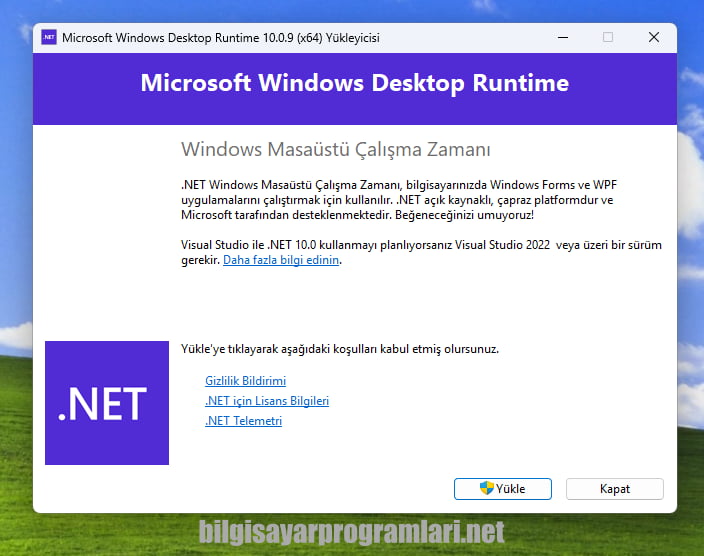Click the disabled maximize button

click(608, 37)
